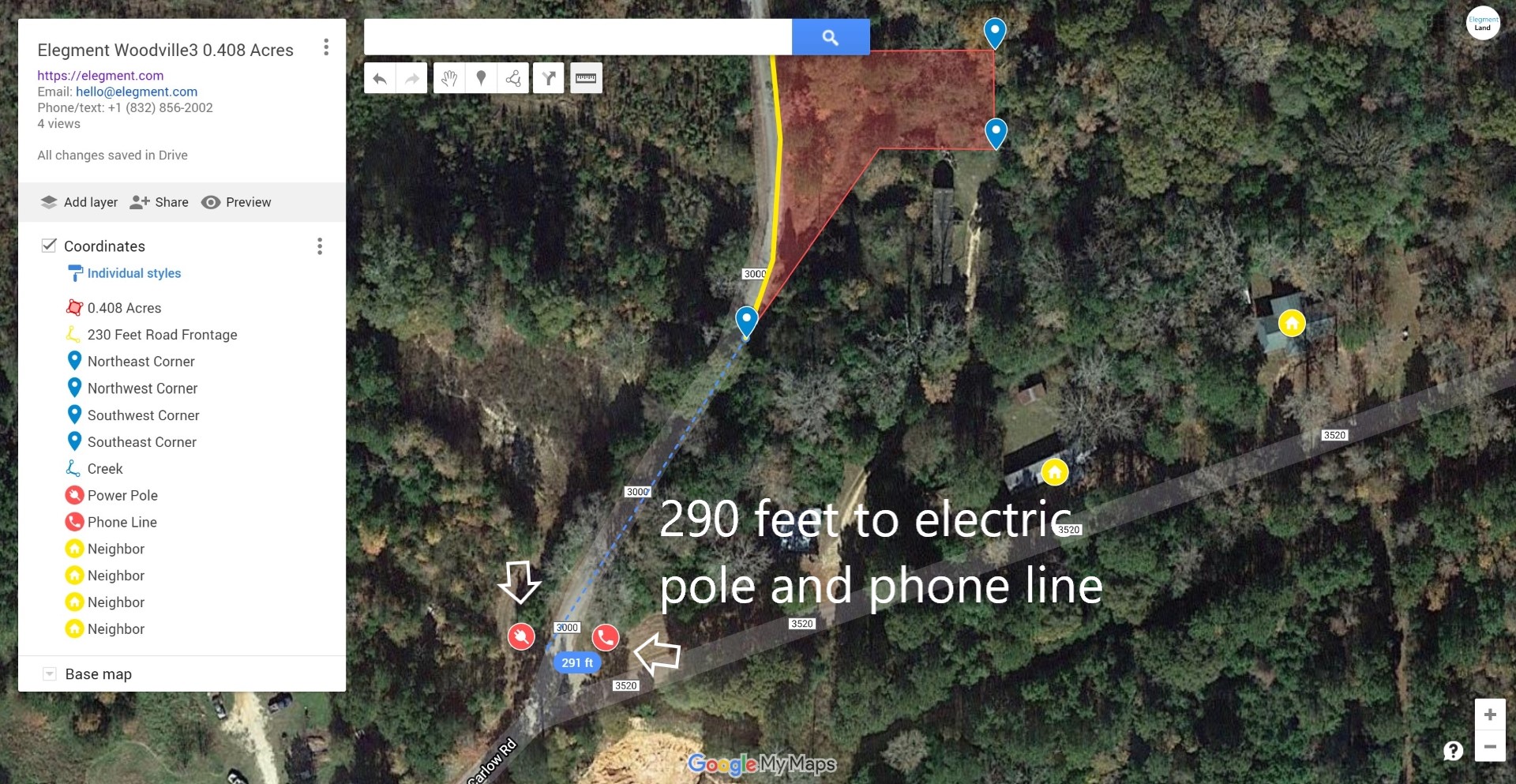Toggle the Coordinates layer checkbox

[49, 246]
